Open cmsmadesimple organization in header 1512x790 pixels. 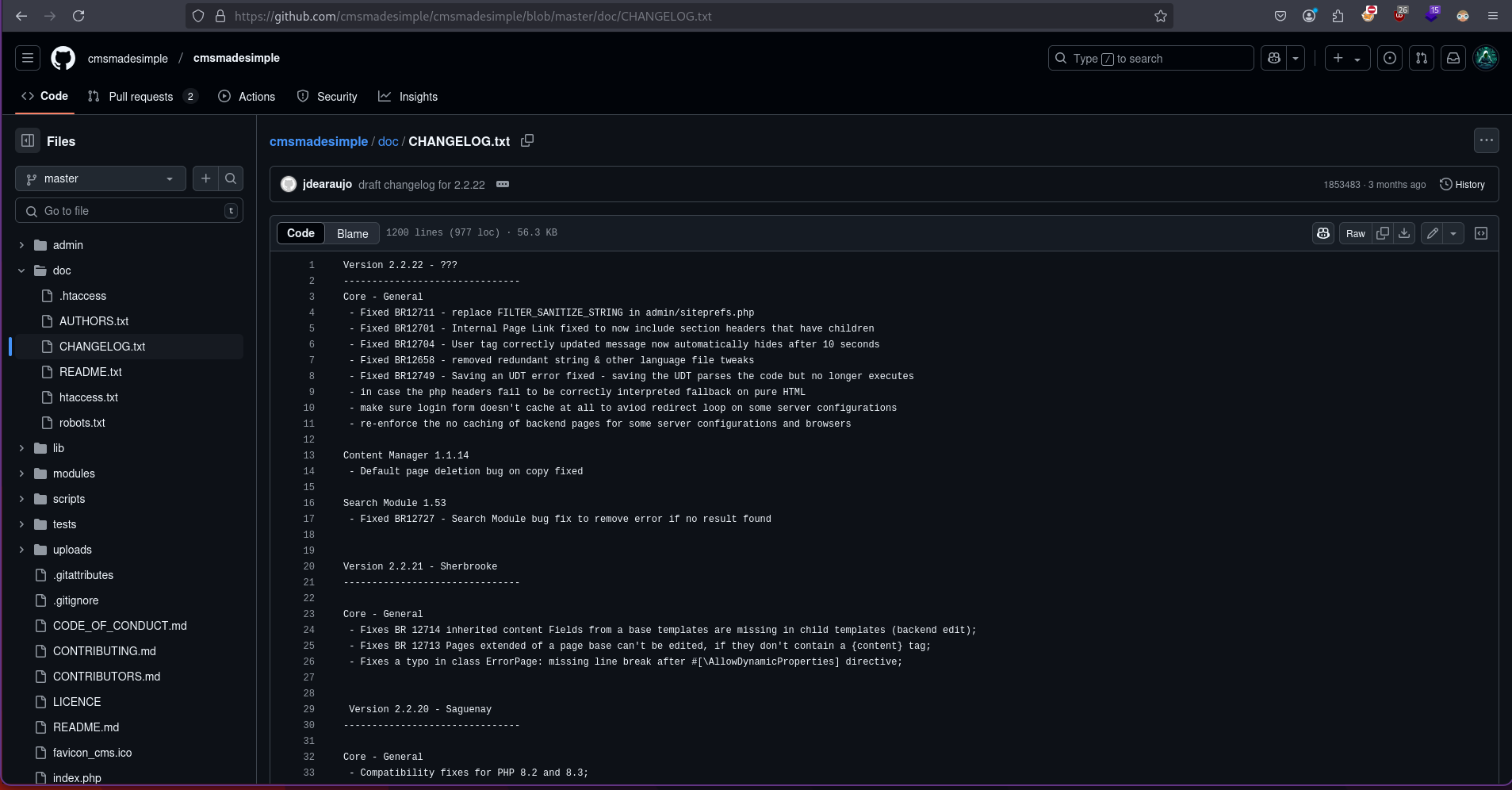pyautogui.click(x=128, y=58)
